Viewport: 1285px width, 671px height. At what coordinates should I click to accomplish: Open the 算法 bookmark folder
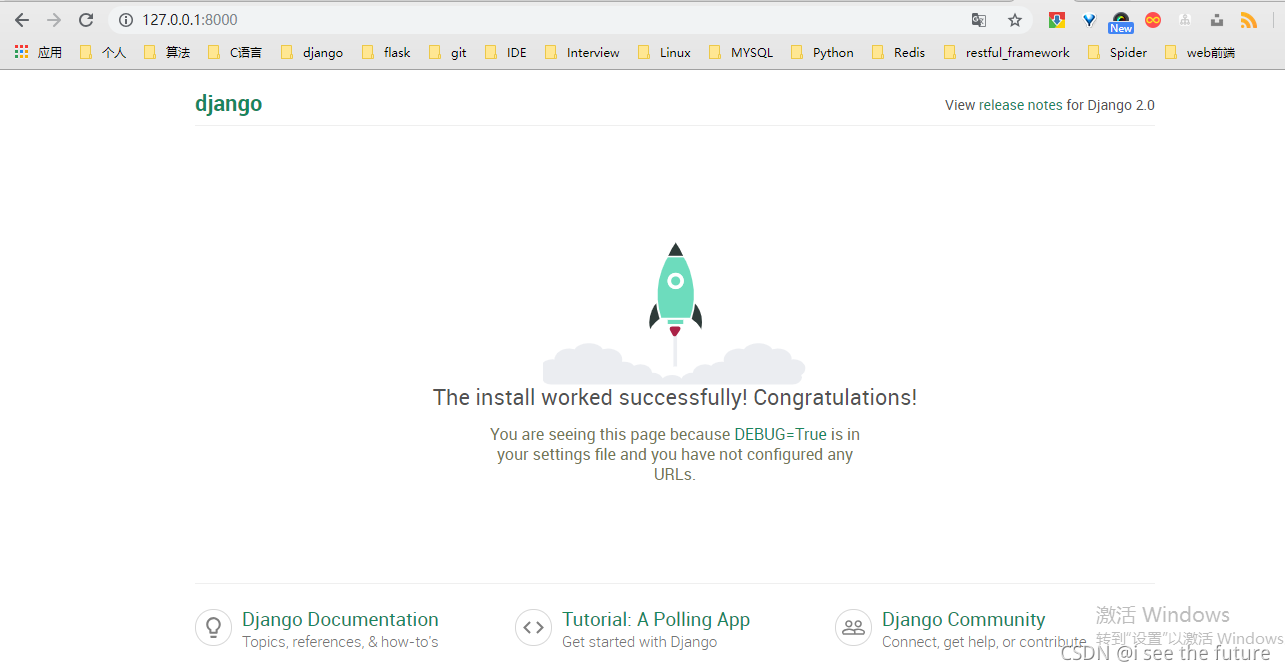pyautogui.click(x=167, y=52)
